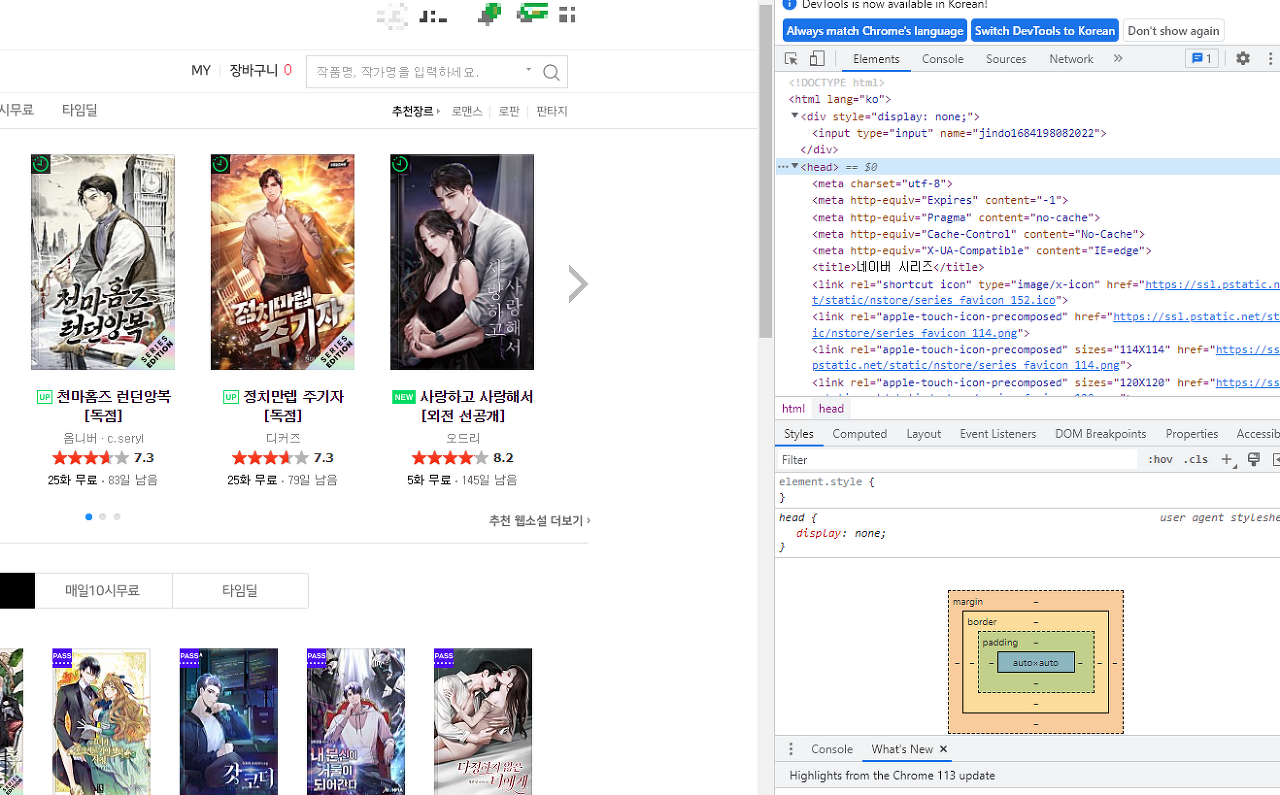Select first blue carousel page dot

88,517
